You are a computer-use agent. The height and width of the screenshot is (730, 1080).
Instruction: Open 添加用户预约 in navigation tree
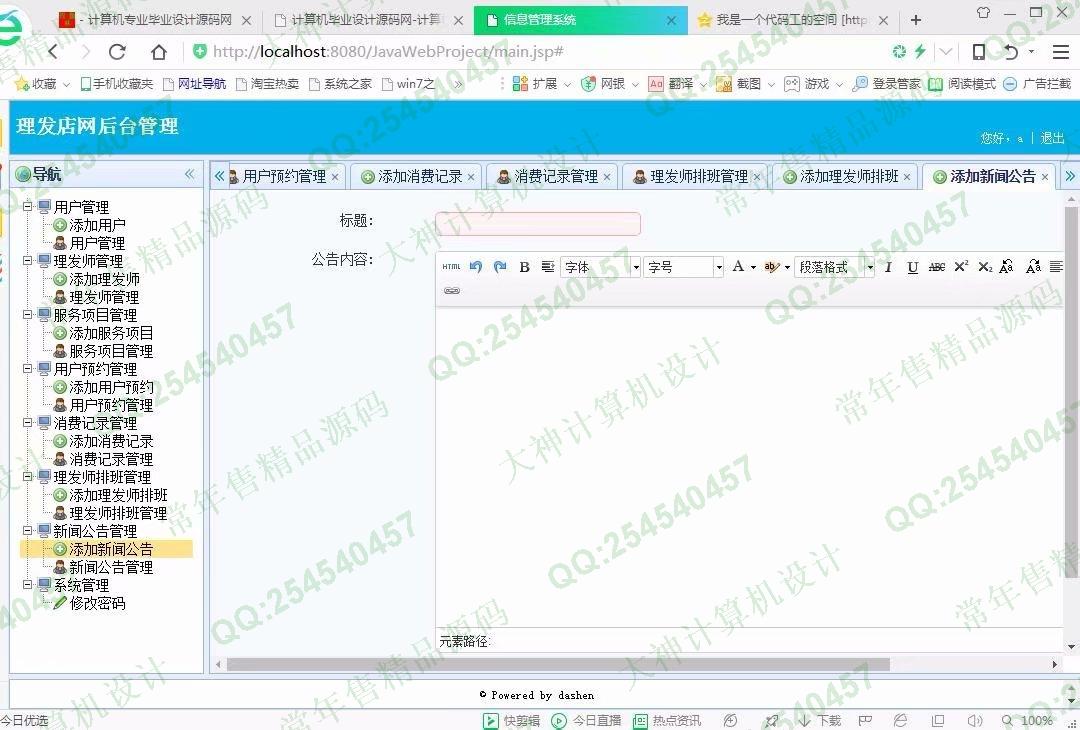[111, 387]
